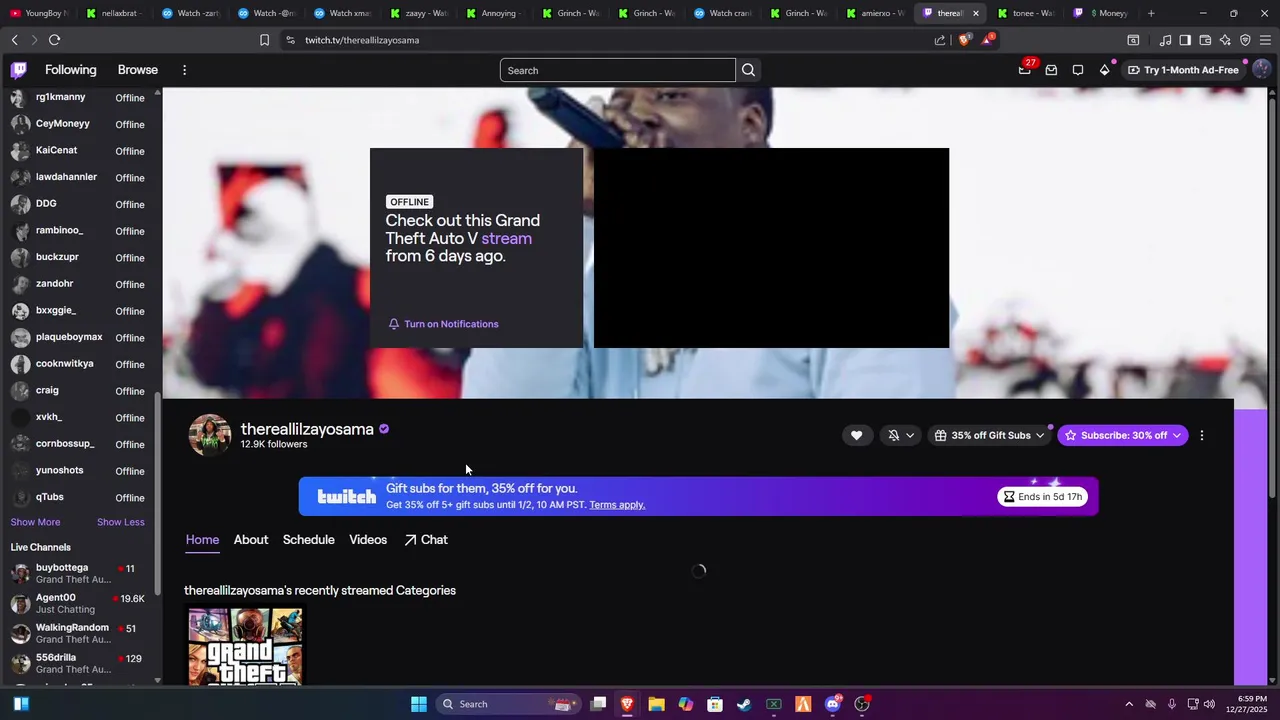Screen dimensions: 1280x720
Task: Select the About channel tab
Action: [x=251, y=540]
